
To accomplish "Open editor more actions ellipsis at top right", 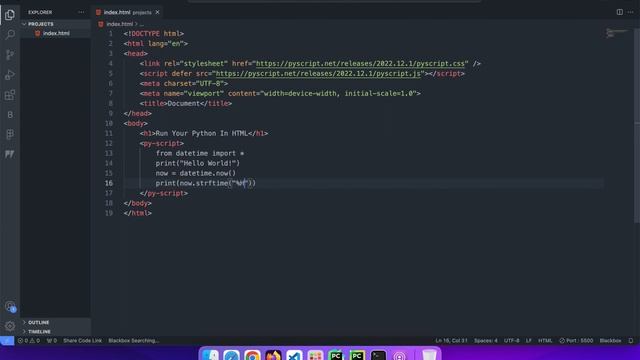I will (x=631, y=12).
